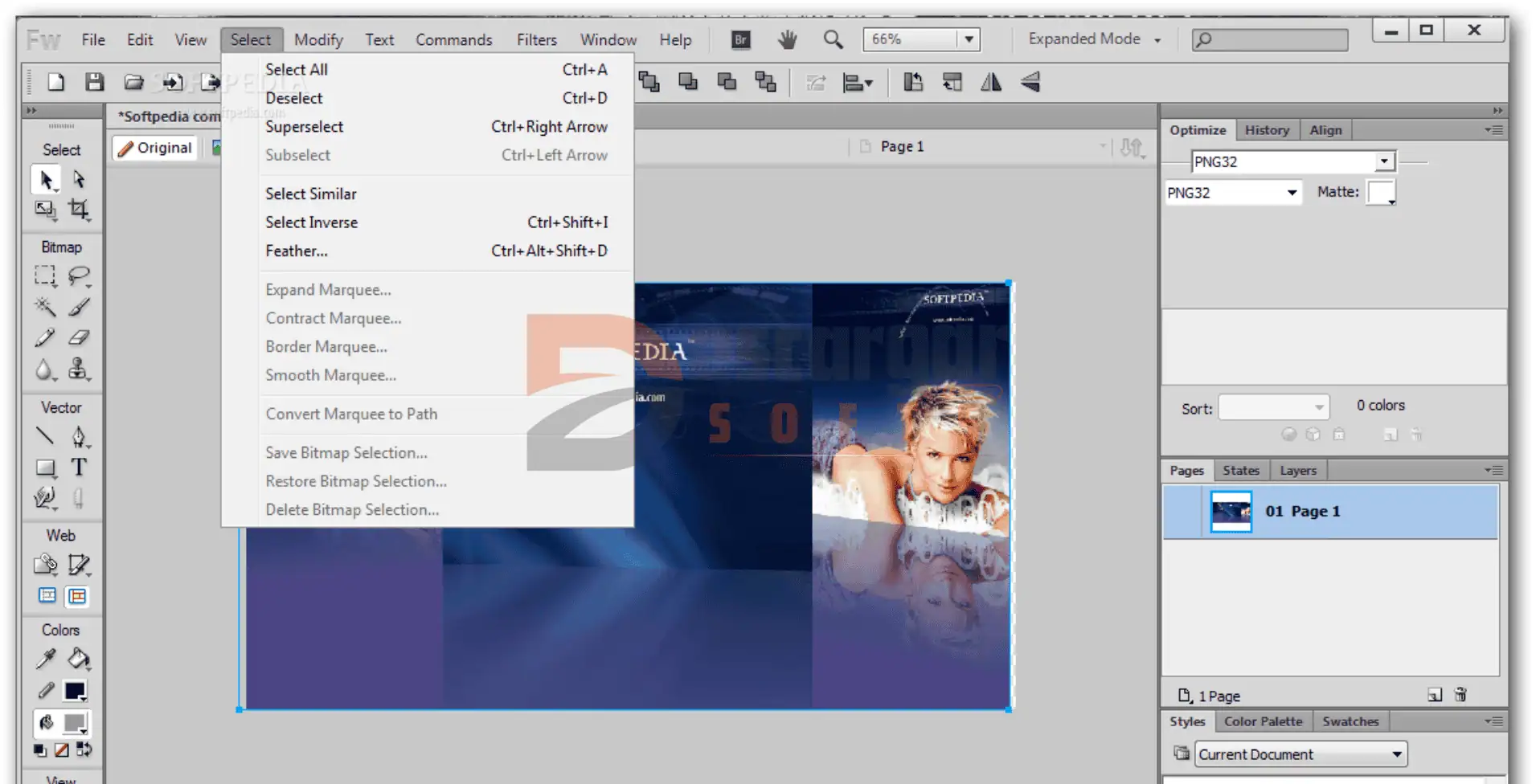Select the Line tool
This screenshot has height=784, width=1536.
(x=46, y=437)
